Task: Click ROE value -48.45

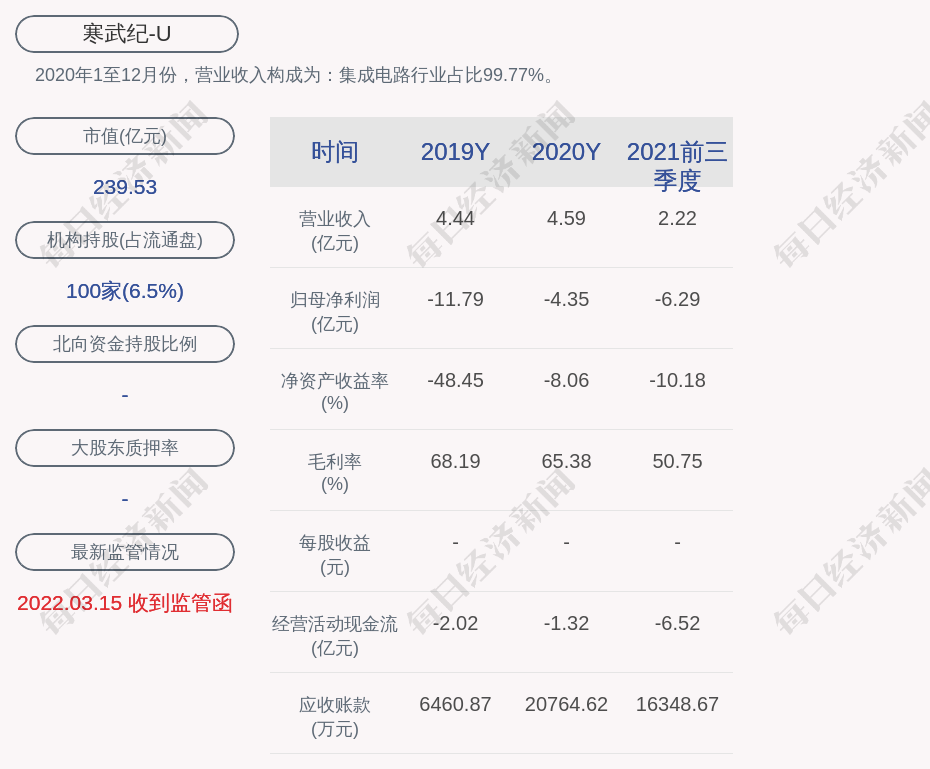Action: pos(456,380)
